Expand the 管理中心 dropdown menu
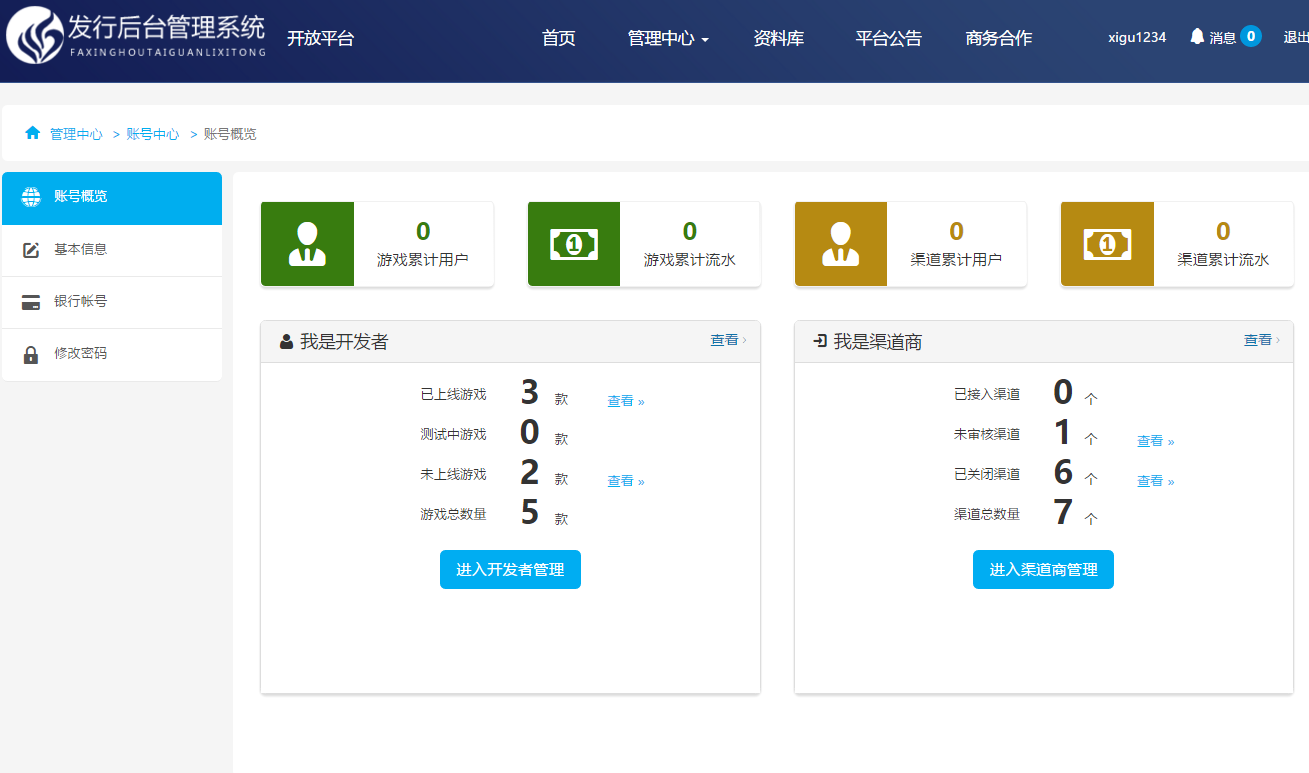This screenshot has height=773, width=1309. pyautogui.click(x=668, y=39)
